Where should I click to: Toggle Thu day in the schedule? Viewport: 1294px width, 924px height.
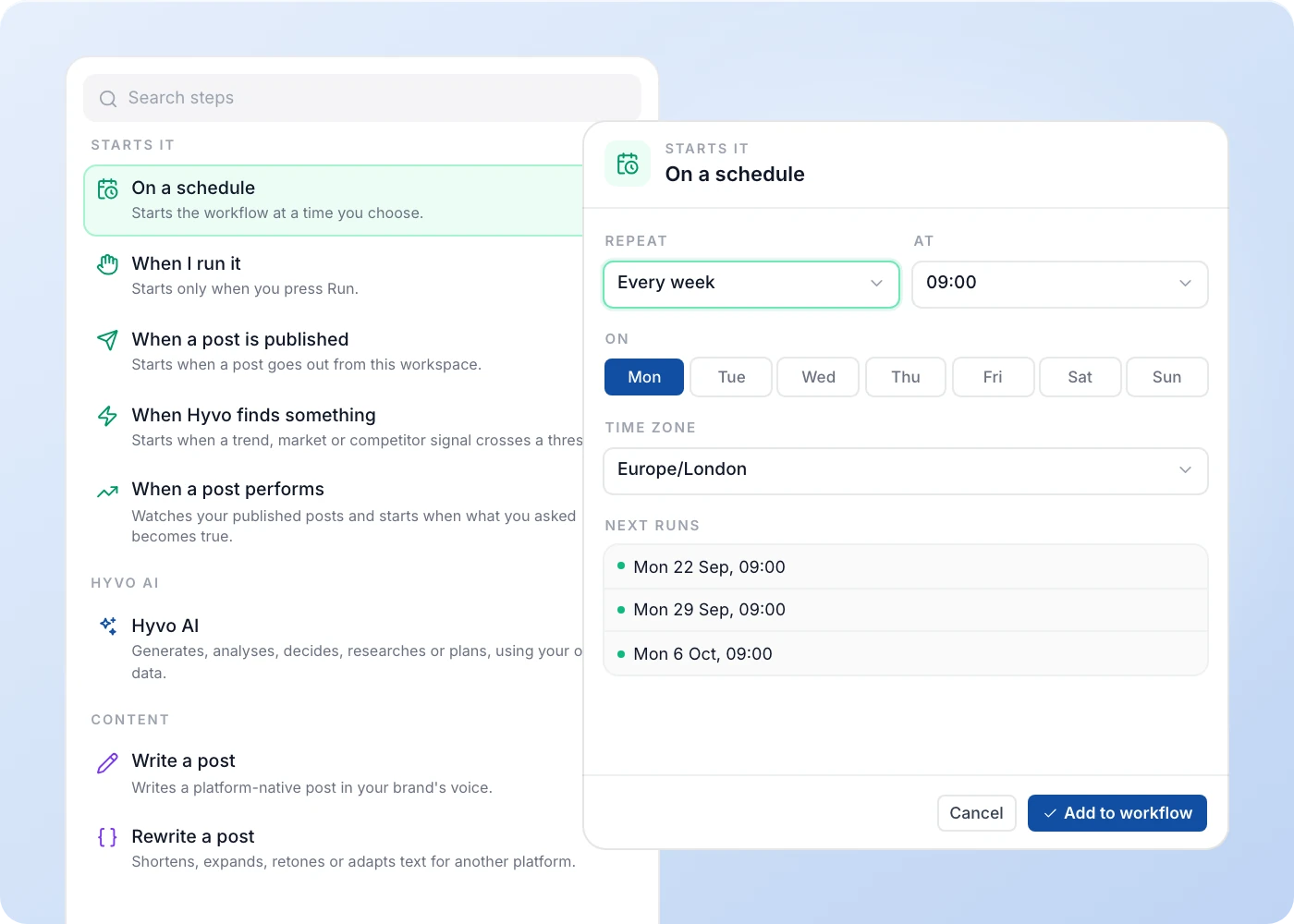(906, 377)
